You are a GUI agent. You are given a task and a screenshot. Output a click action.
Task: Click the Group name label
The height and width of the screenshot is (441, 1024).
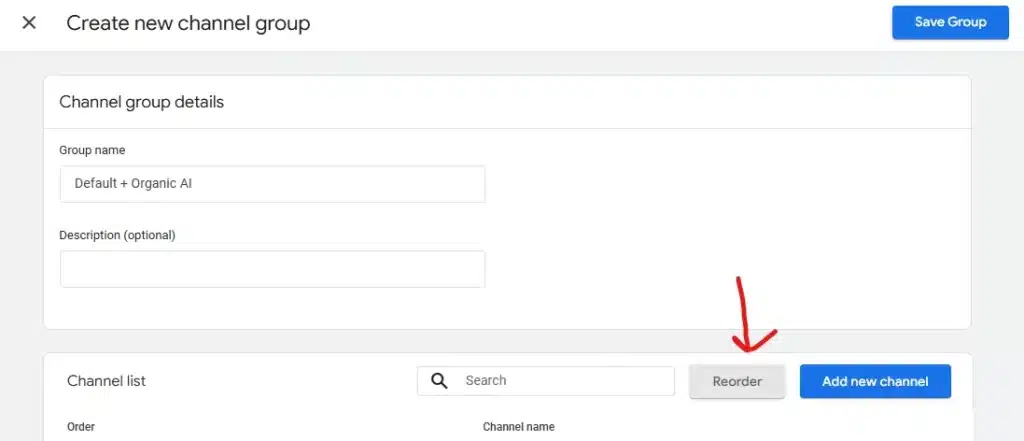point(92,150)
